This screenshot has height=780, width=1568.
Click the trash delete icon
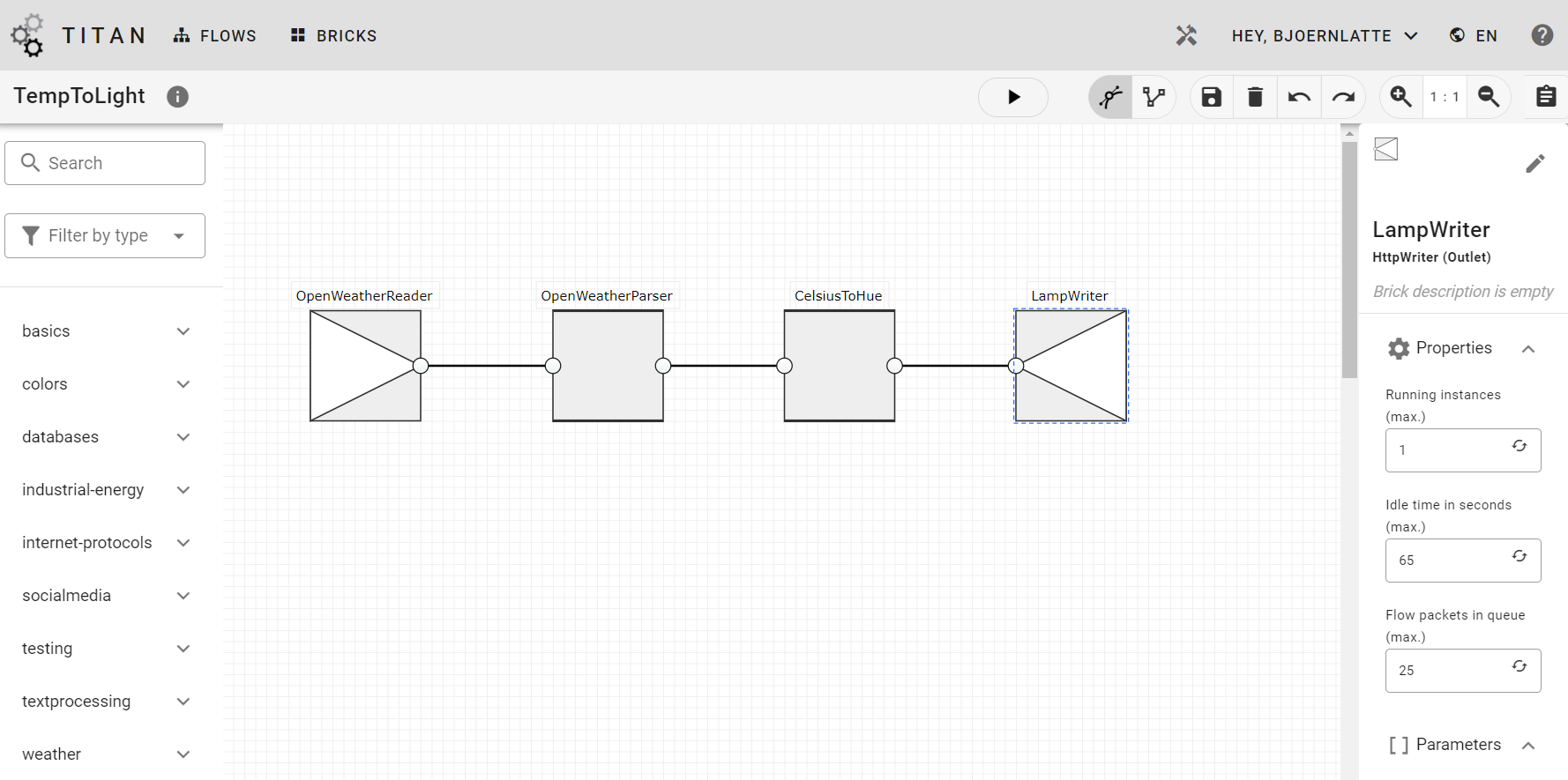tap(1255, 97)
